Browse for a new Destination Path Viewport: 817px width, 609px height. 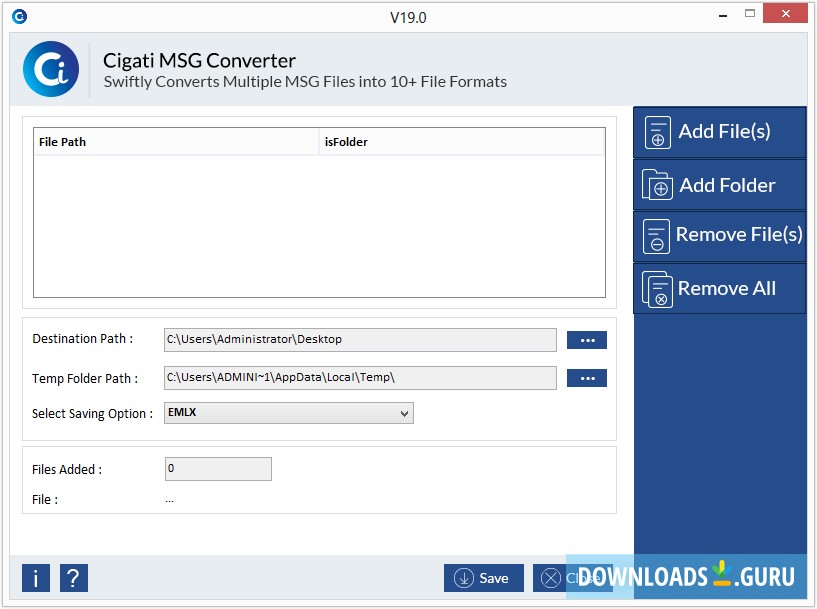[587, 340]
